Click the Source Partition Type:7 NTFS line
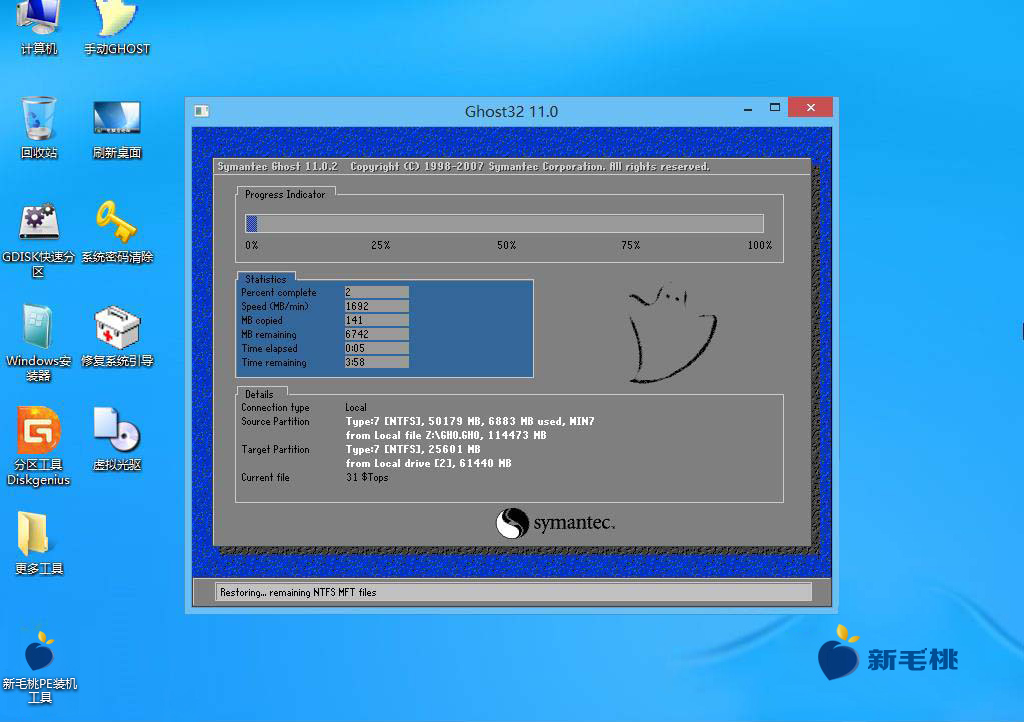This screenshot has width=1024, height=722. click(x=470, y=422)
